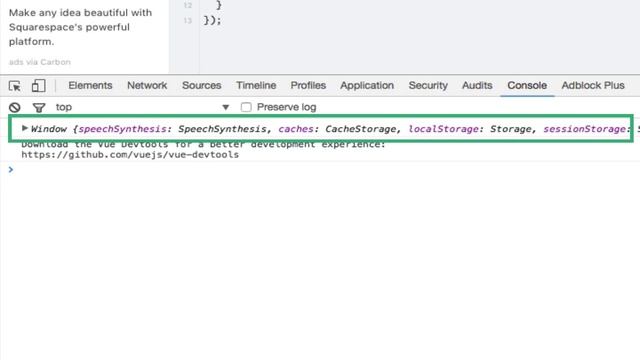Click the localStorage property in log
The height and width of the screenshot is (360, 640).
click(443, 129)
